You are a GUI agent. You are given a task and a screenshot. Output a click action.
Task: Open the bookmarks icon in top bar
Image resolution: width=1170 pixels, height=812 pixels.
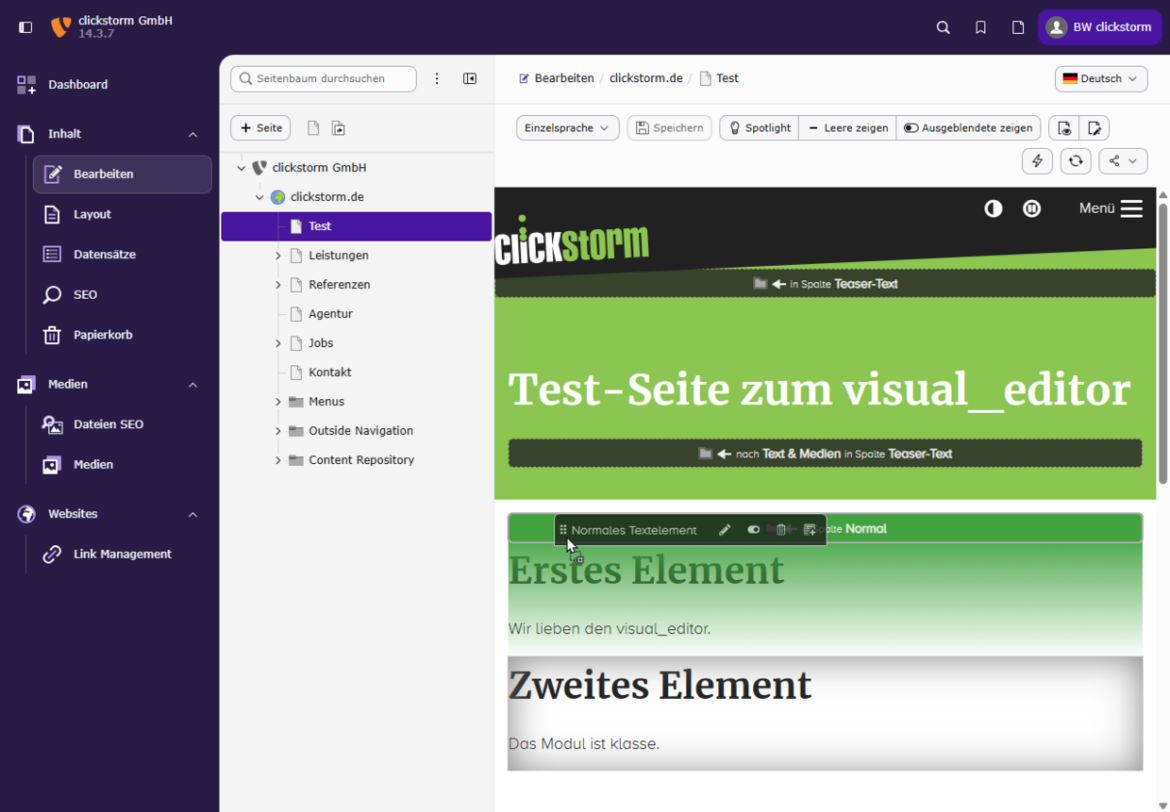click(980, 27)
